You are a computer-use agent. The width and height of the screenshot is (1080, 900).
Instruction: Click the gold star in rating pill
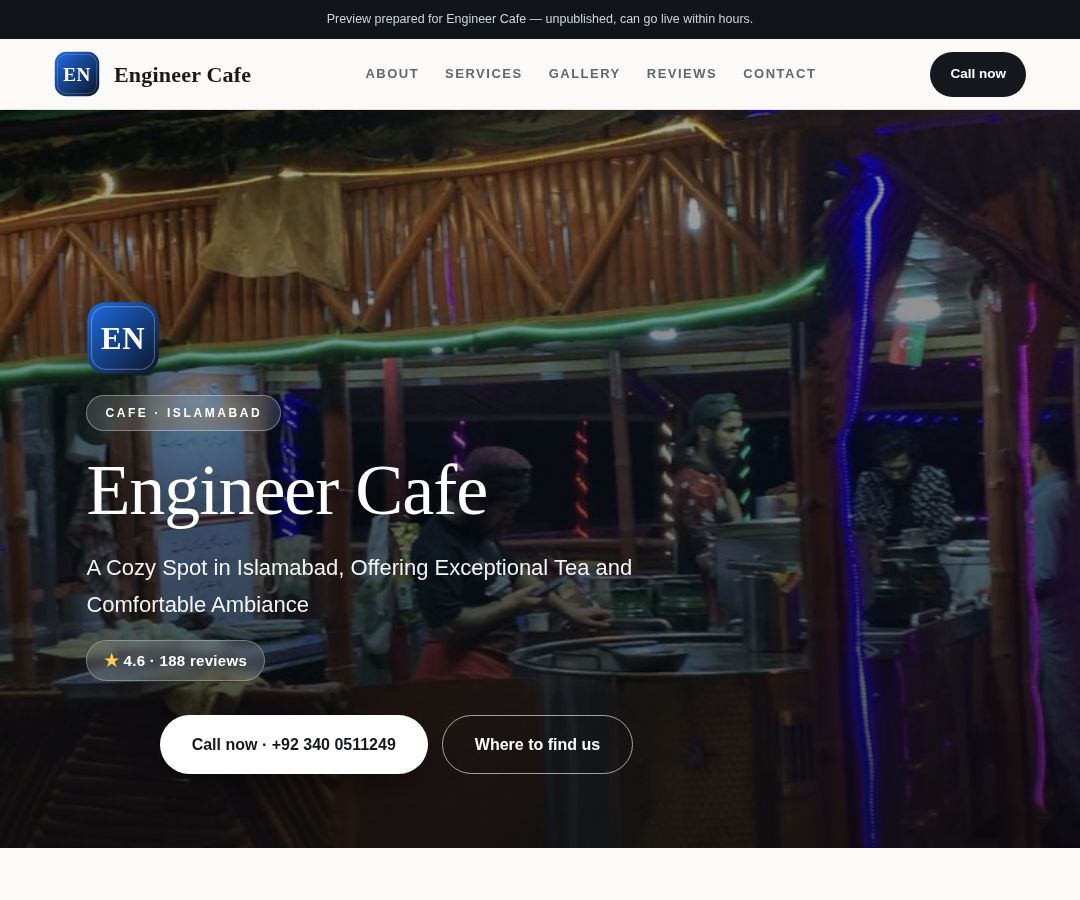pos(112,660)
